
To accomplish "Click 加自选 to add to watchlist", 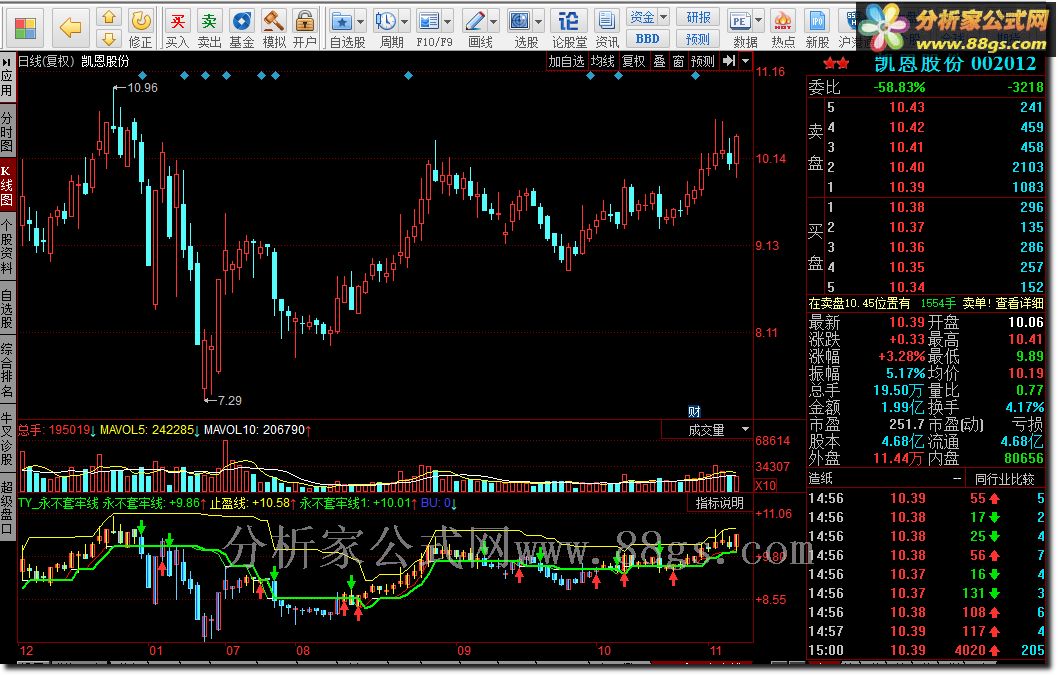I will point(566,61).
